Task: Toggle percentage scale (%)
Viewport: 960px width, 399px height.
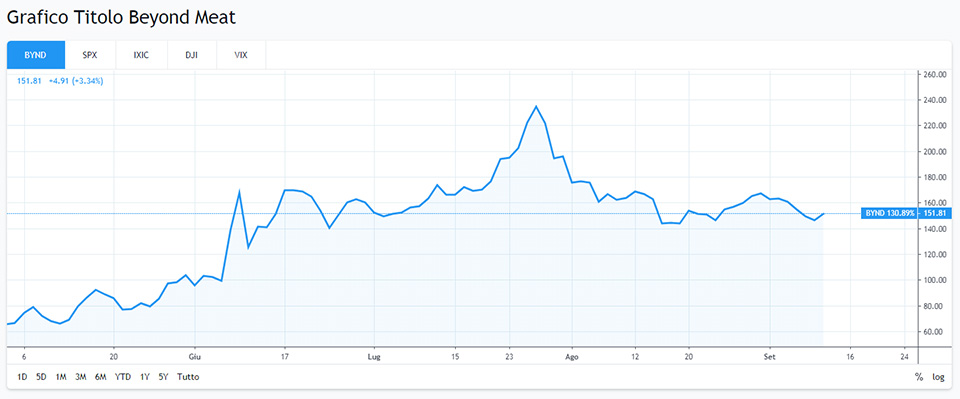Action: (x=919, y=377)
